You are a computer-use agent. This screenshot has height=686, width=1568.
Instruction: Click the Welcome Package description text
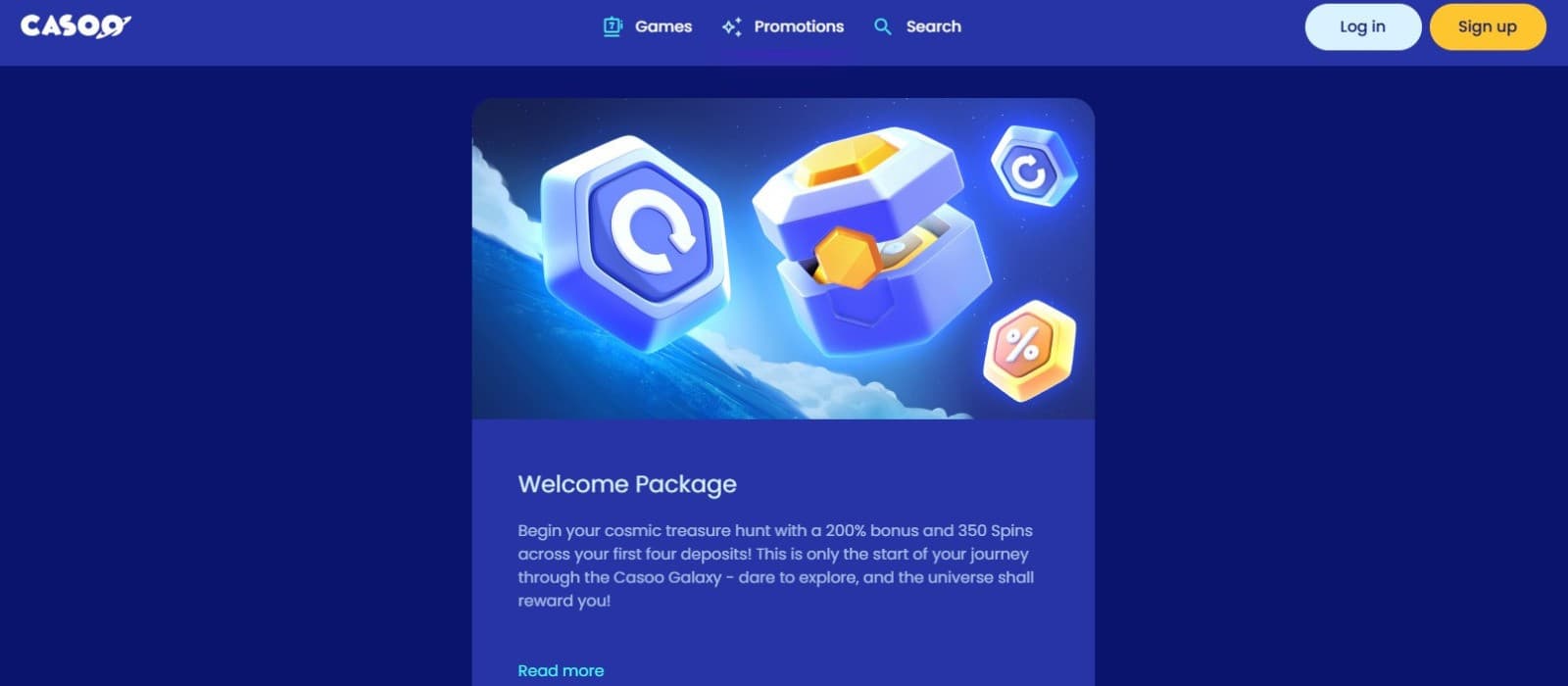tap(775, 565)
